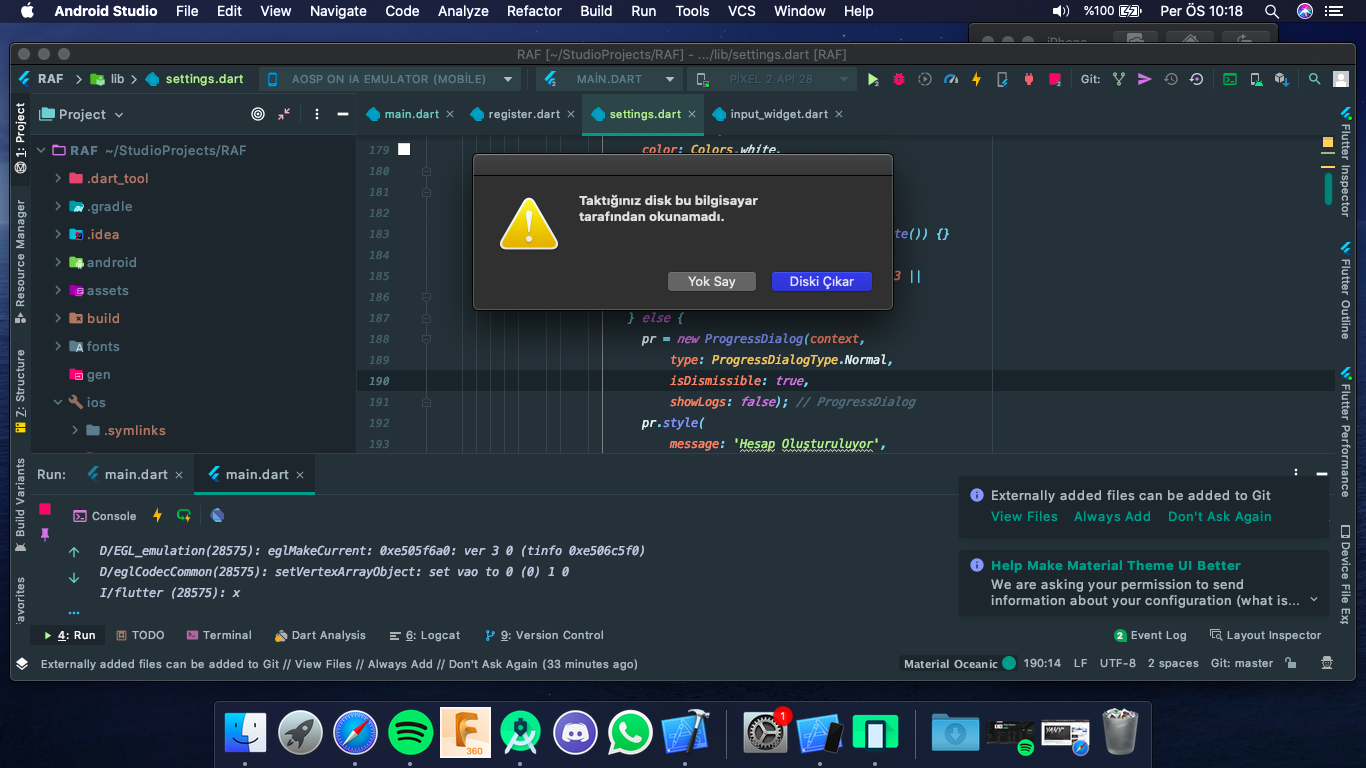
Task: Run the app with the green play icon
Action: (873, 79)
